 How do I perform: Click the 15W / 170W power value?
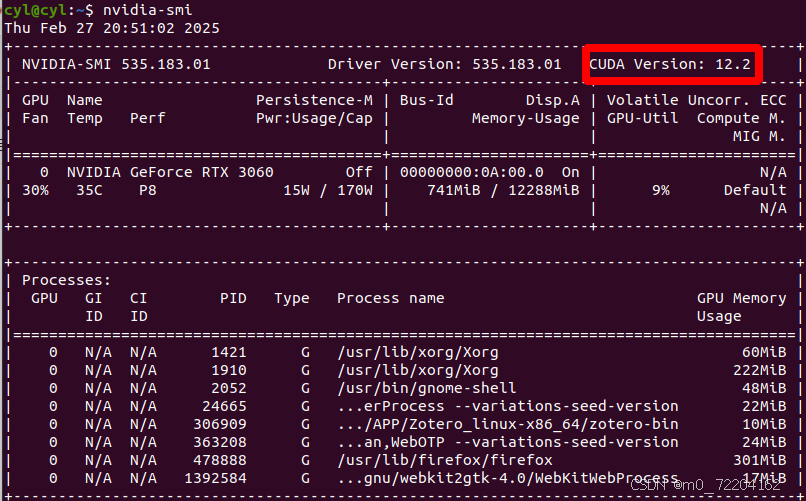tap(328, 191)
